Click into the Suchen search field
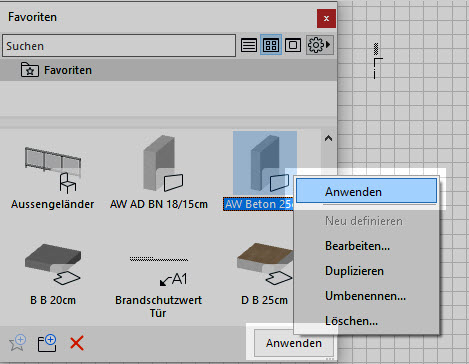This screenshot has height=364, width=469. click(x=119, y=45)
